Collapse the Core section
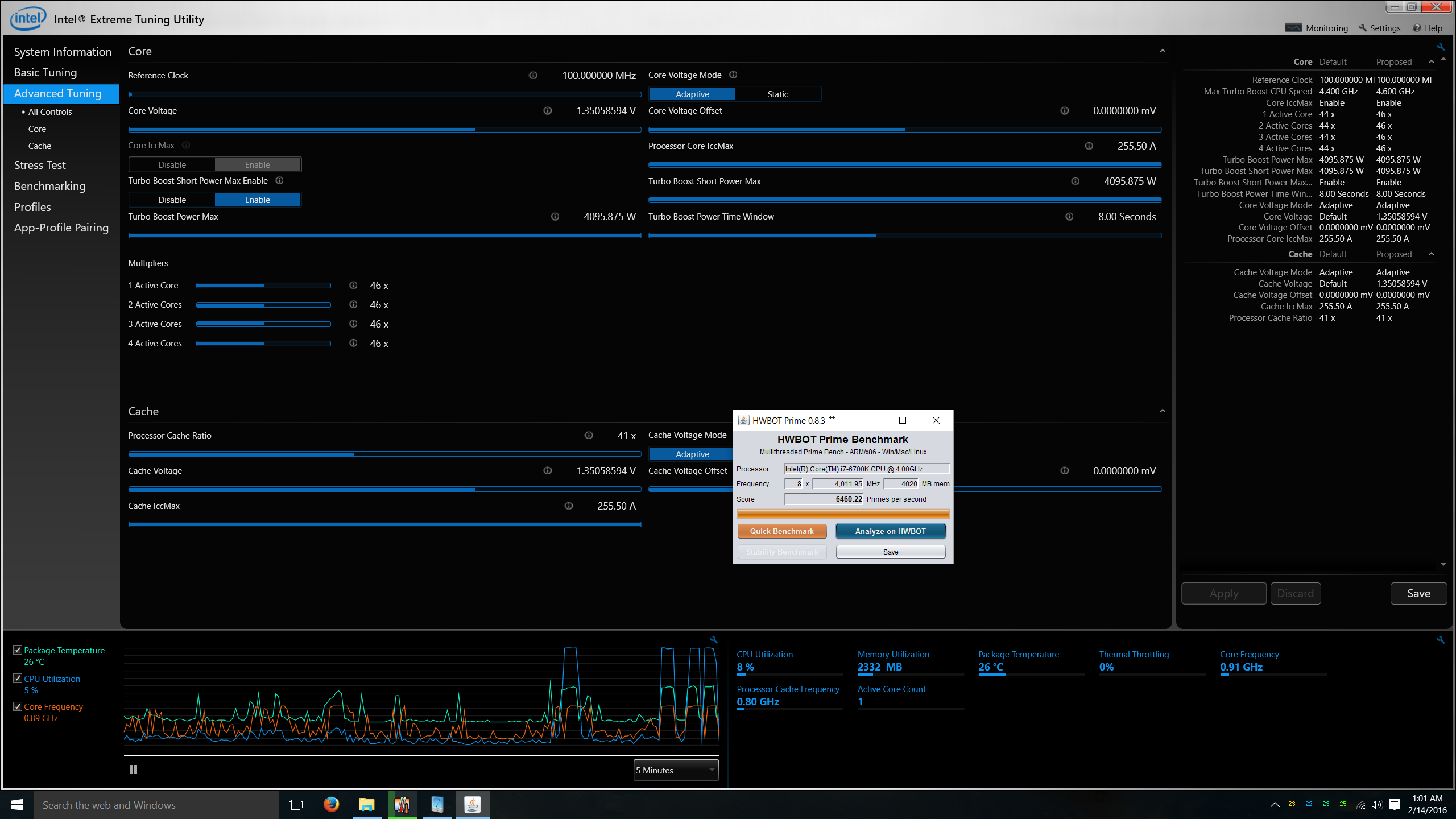The image size is (1456, 819). tap(1163, 51)
